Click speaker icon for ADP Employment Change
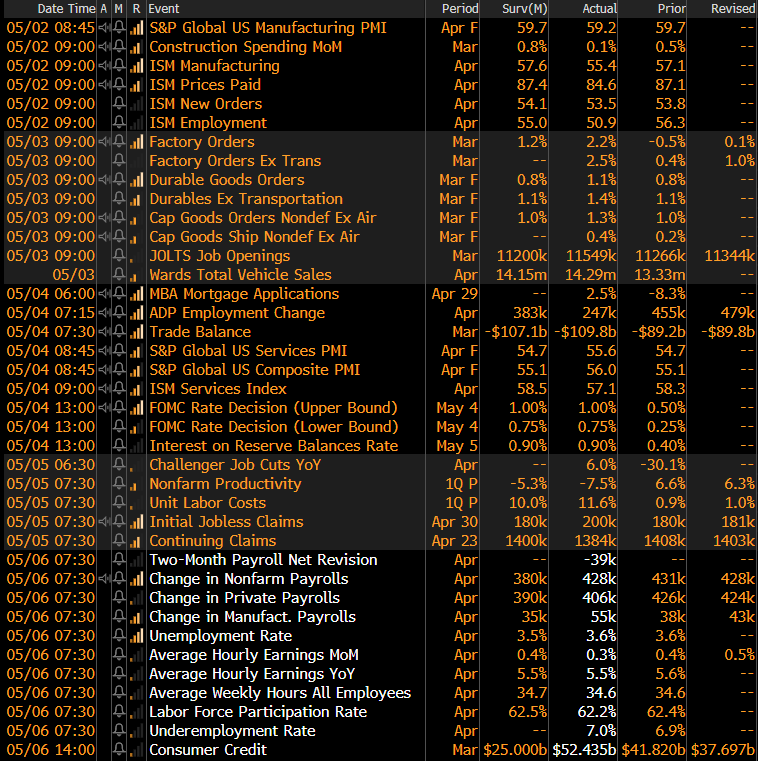Screen dimensions: 758x761 [104, 313]
